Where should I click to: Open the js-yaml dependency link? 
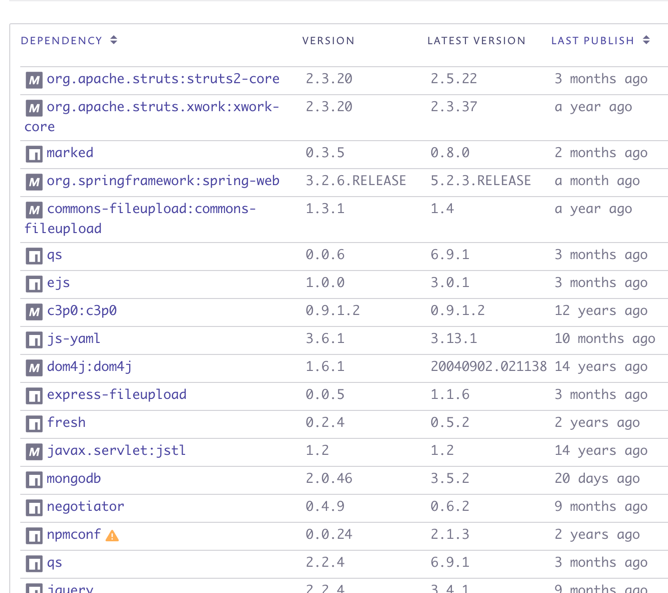click(73, 339)
